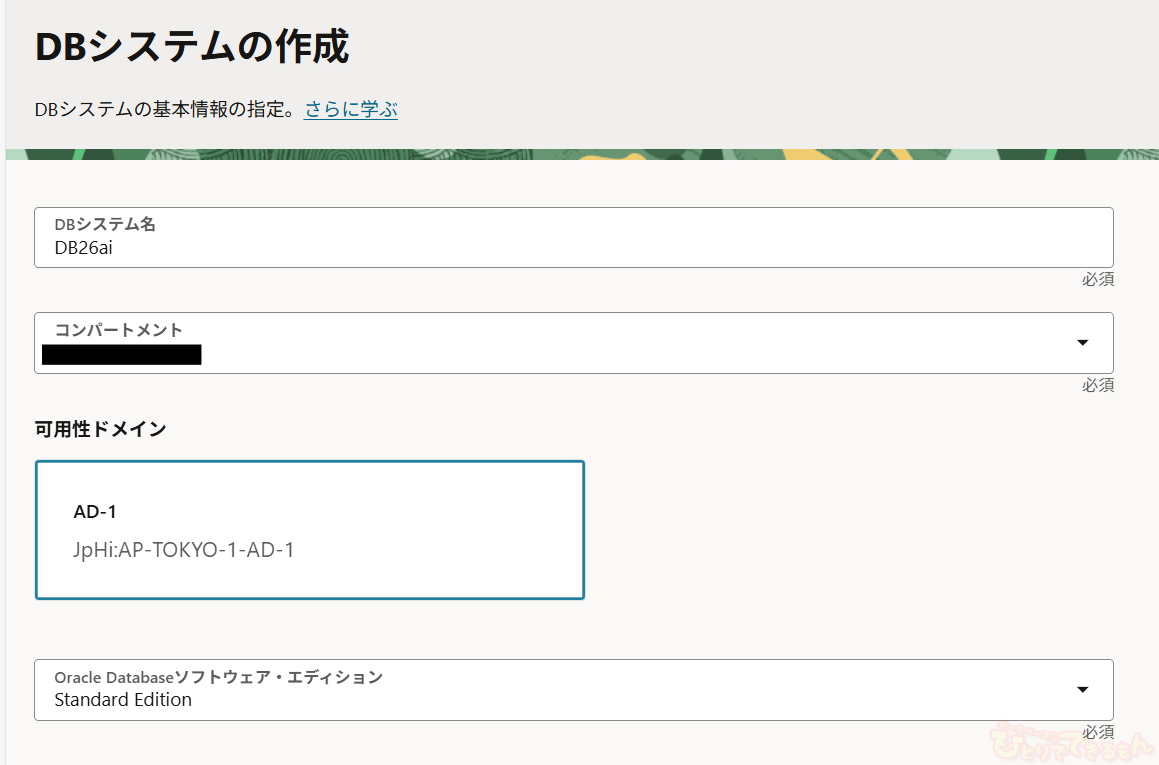Click the "DBシステムの基本情報の指定" description text
The height and width of the screenshot is (765, 1159).
coord(165,110)
